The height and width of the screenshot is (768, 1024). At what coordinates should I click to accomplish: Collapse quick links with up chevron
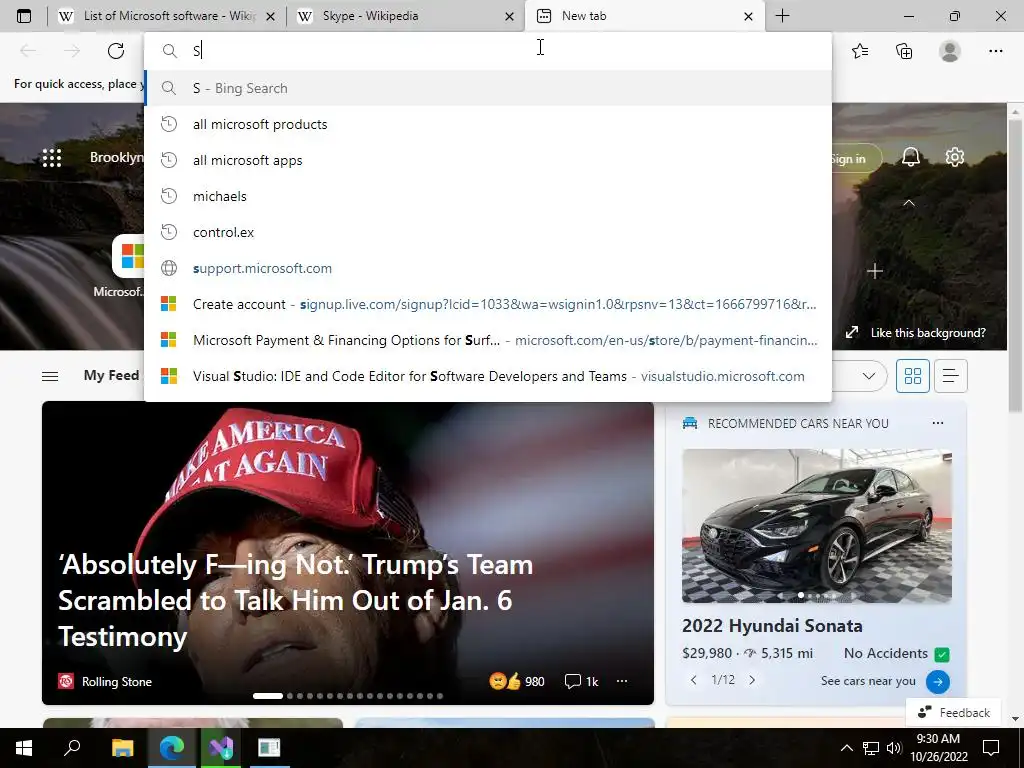click(x=908, y=203)
